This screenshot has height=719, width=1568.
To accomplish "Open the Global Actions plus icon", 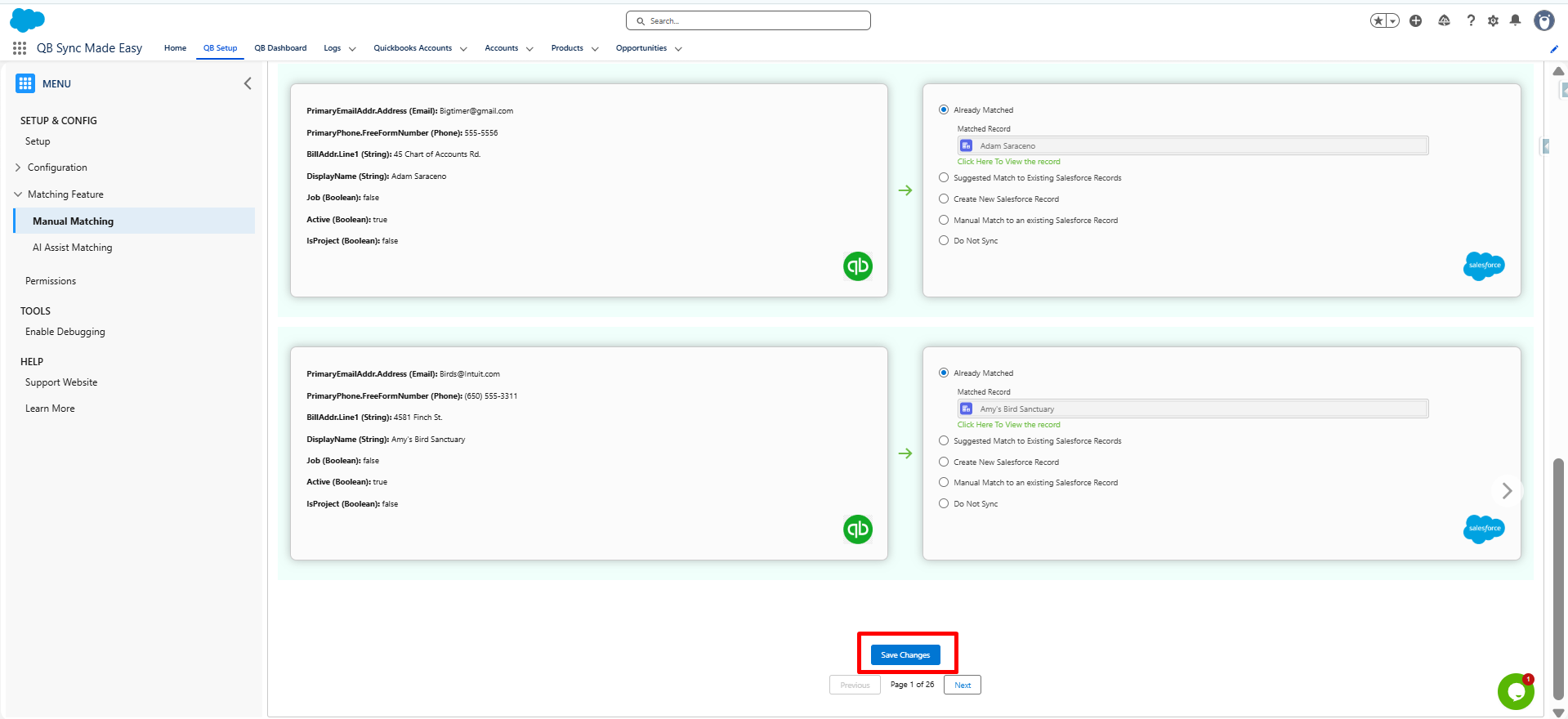I will (x=1416, y=20).
